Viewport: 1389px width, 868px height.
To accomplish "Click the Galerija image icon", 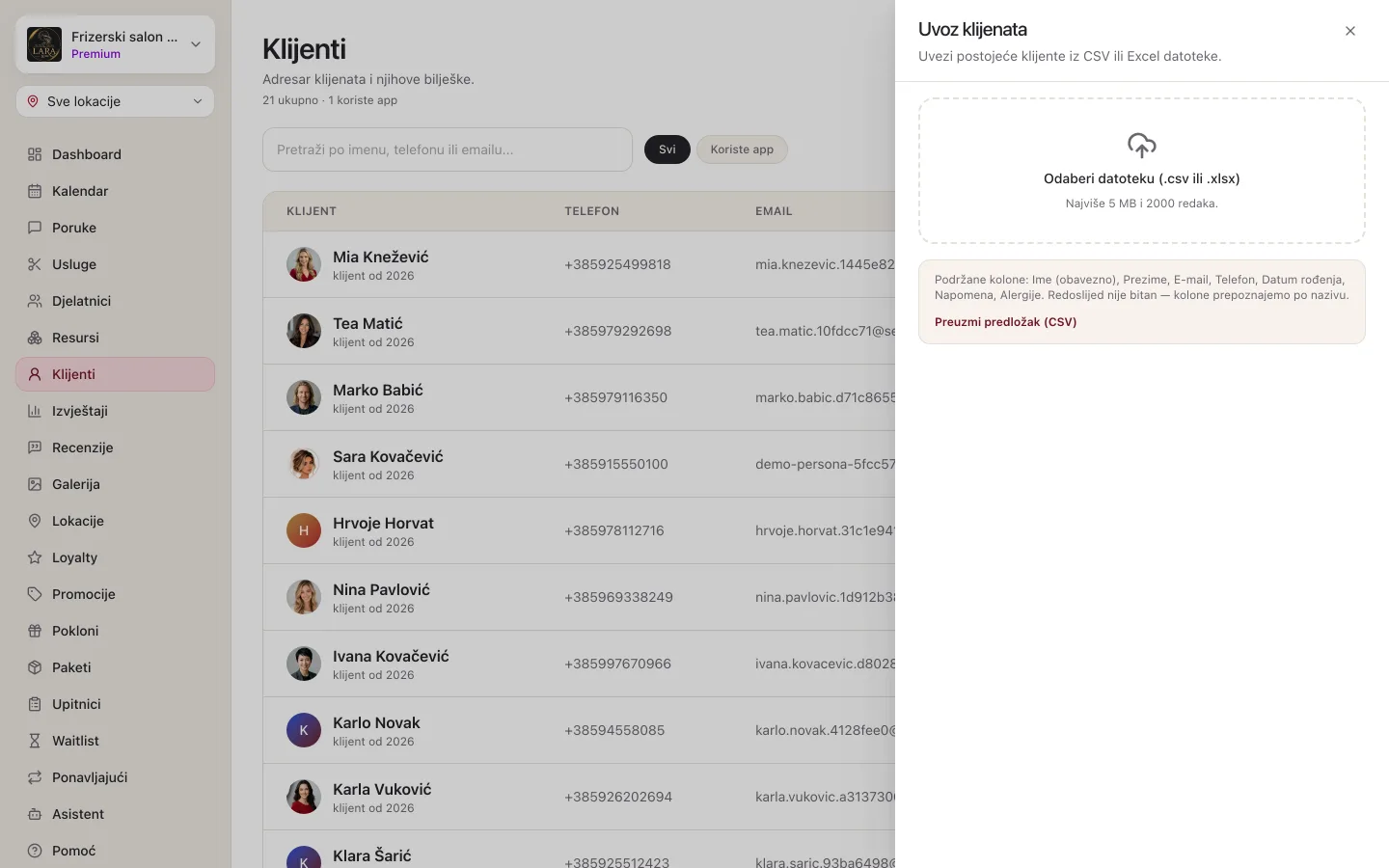I will pyautogui.click(x=35, y=484).
